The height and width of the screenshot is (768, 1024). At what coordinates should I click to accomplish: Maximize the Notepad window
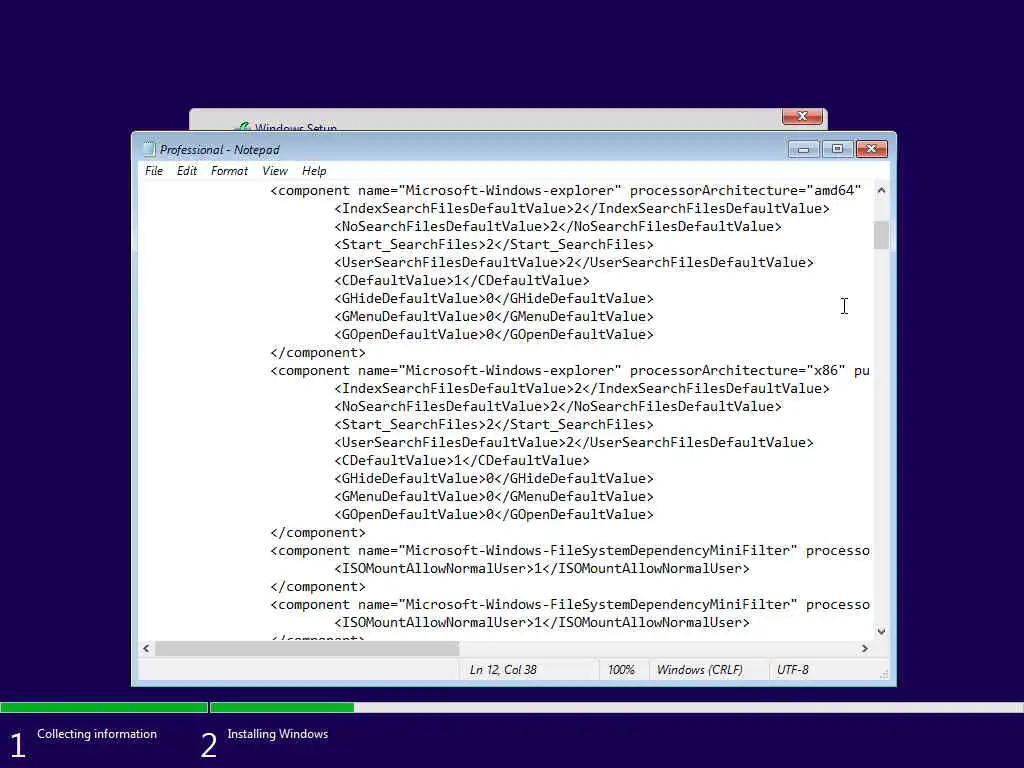(837, 150)
